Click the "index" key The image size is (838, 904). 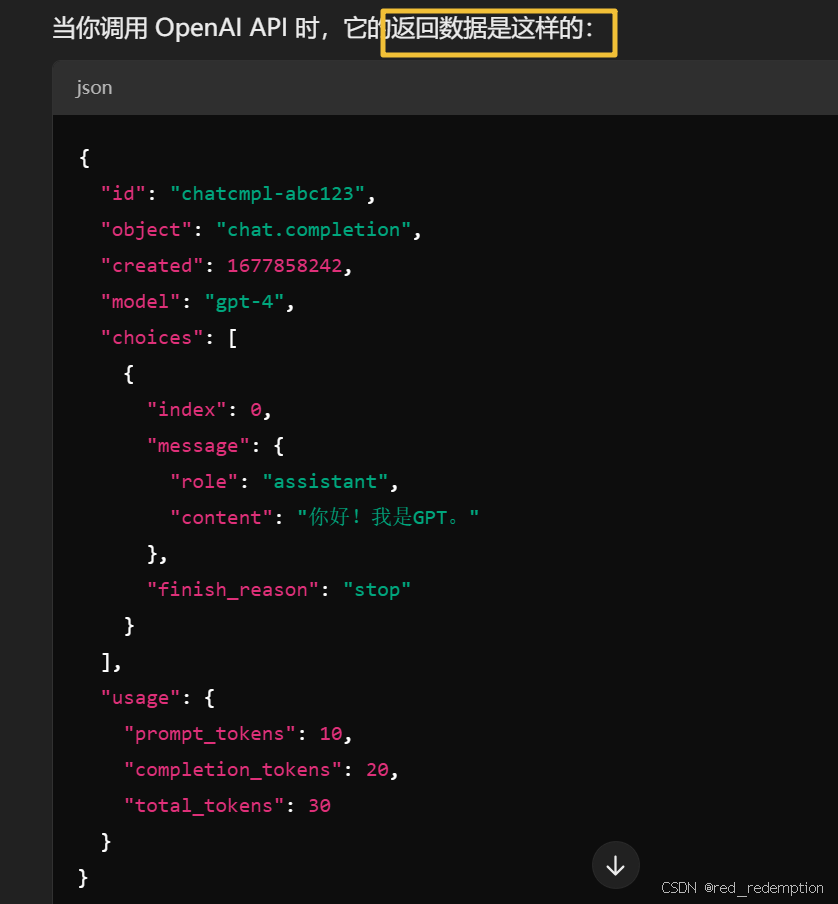click(186, 410)
